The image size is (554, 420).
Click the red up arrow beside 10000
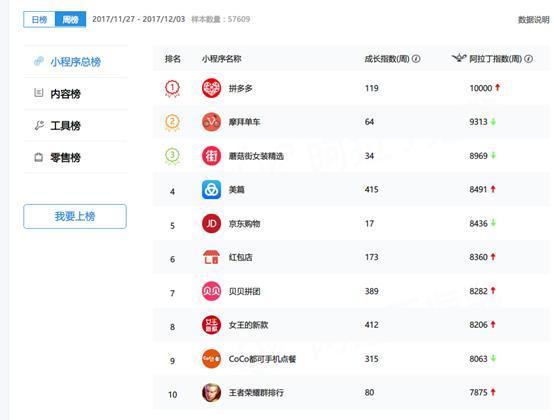point(497,87)
